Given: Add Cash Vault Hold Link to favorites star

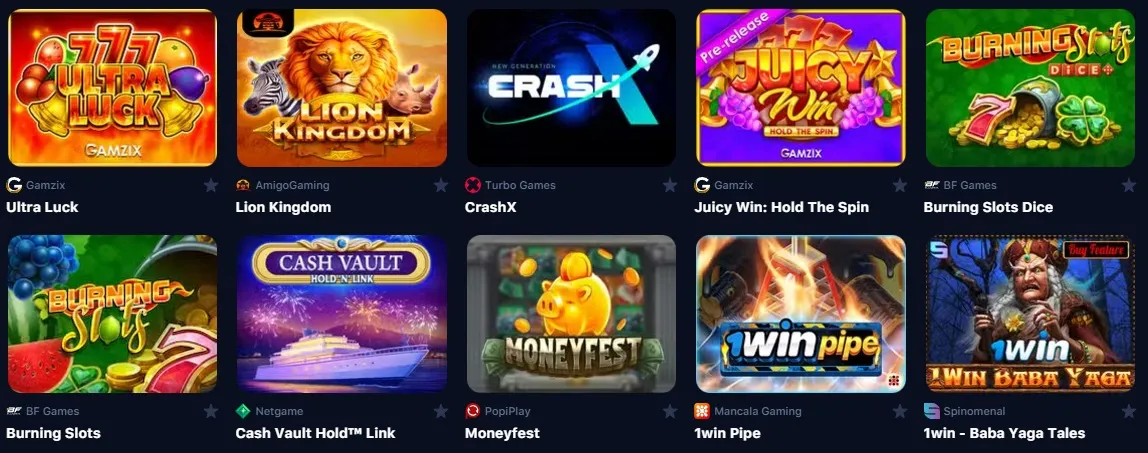Looking at the screenshot, I should coord(441,411).
